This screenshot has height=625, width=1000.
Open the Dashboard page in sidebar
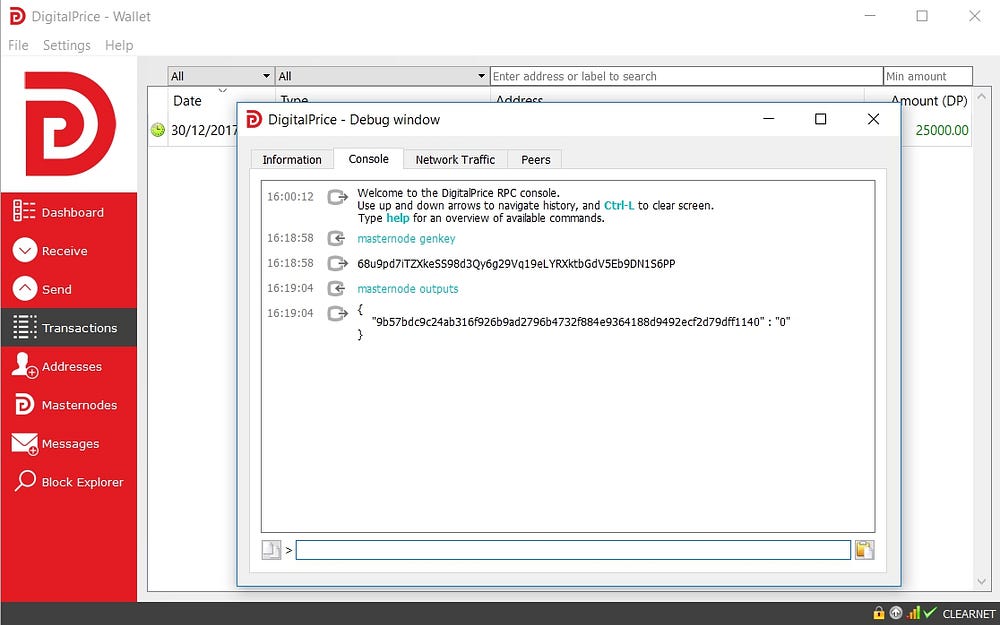pyautogui.click(x=68, y=212)
